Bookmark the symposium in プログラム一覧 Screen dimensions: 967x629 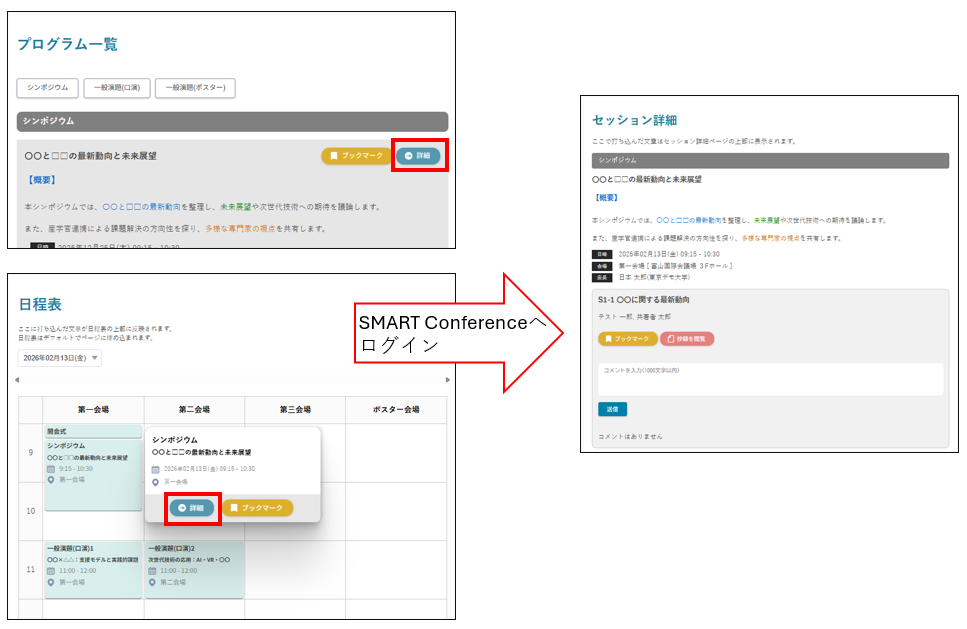click(x=357, y=156)
